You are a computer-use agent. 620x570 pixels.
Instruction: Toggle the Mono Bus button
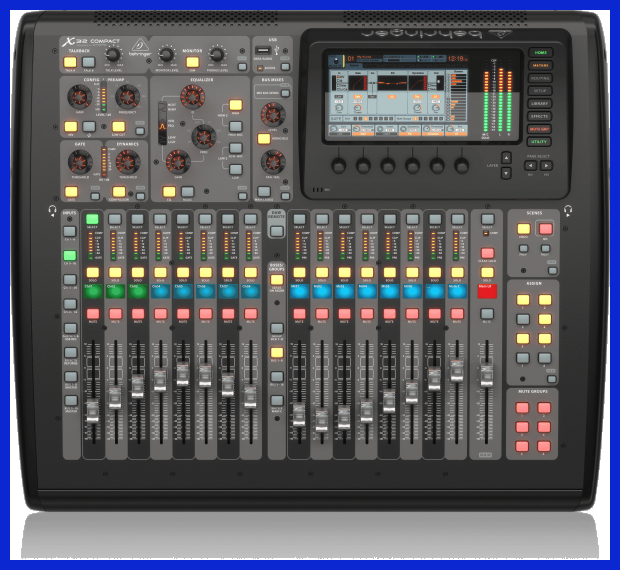pos(264,139)
